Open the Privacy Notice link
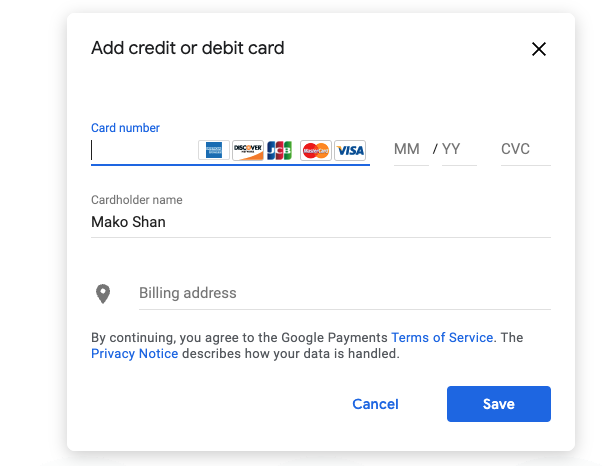609x466 pixels. click(x=135, y=354)
